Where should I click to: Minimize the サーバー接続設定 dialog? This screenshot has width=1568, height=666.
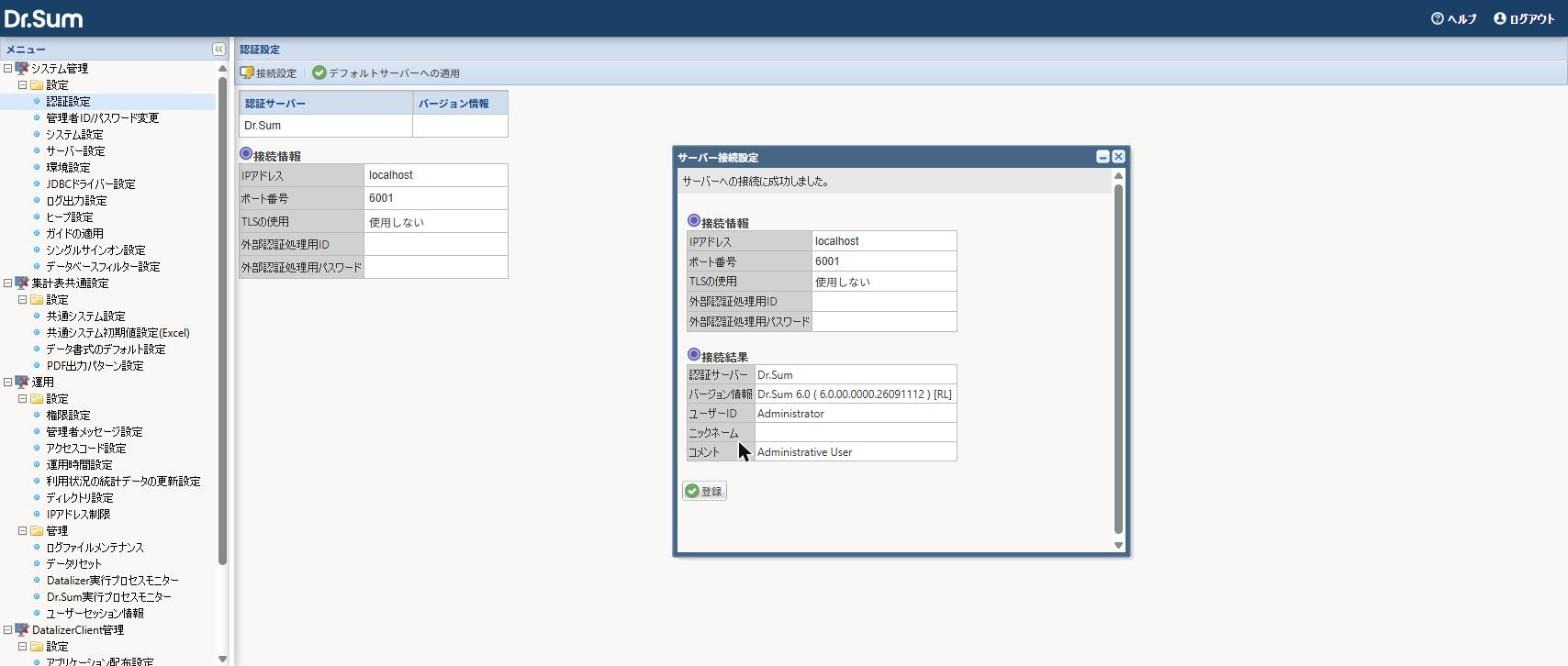click(x=1103, y=157)
